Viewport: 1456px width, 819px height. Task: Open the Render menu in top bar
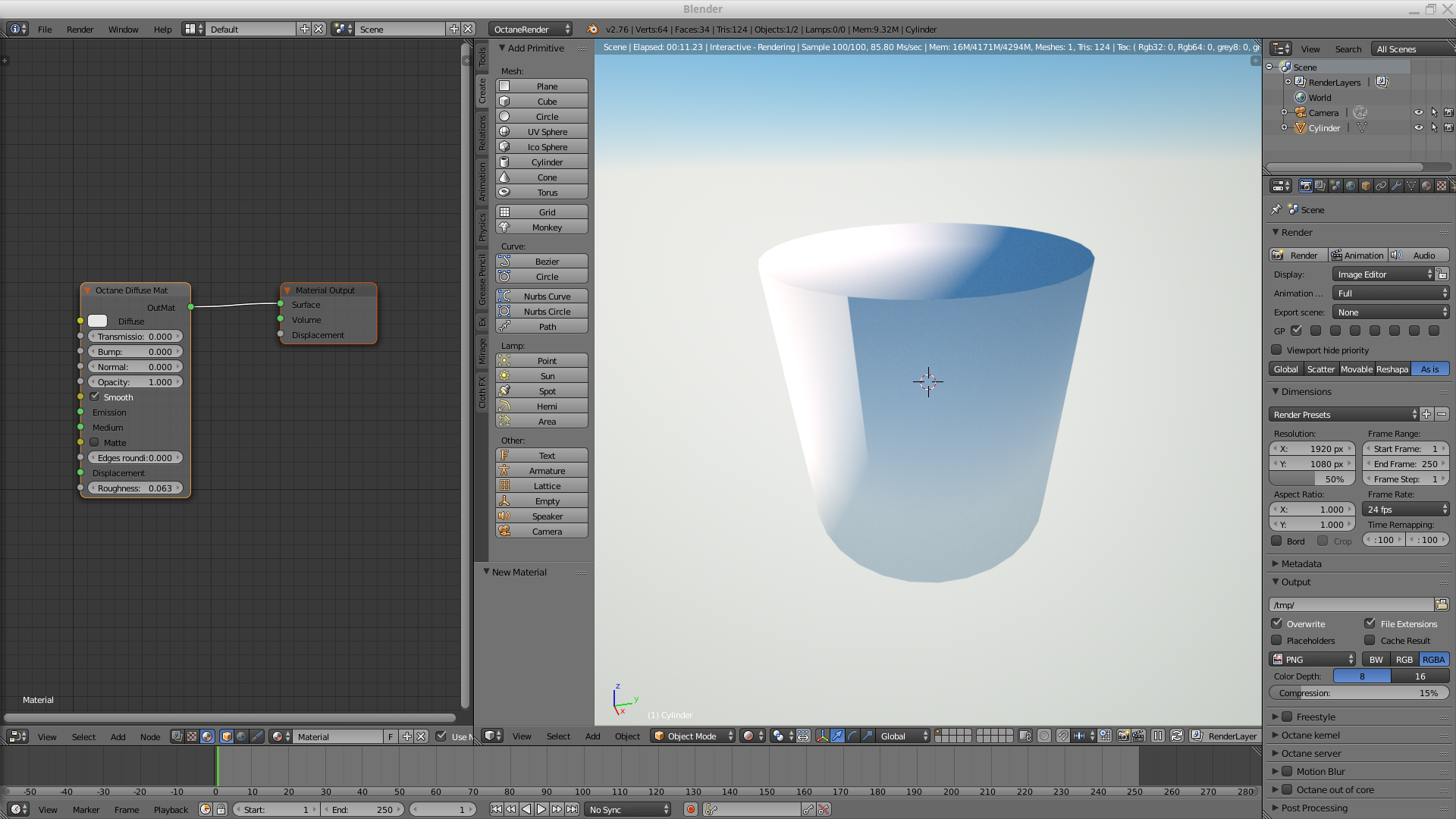(80, 29)
